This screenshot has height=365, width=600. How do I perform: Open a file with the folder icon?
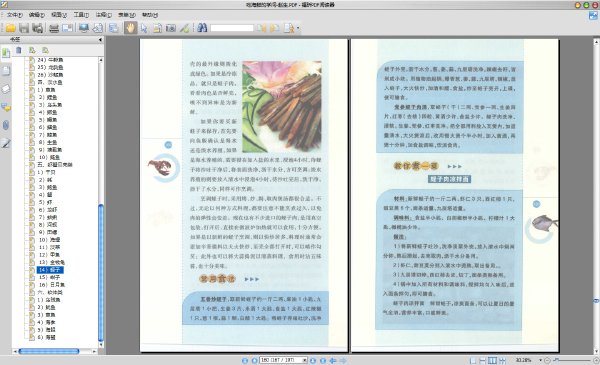[10, 28]
